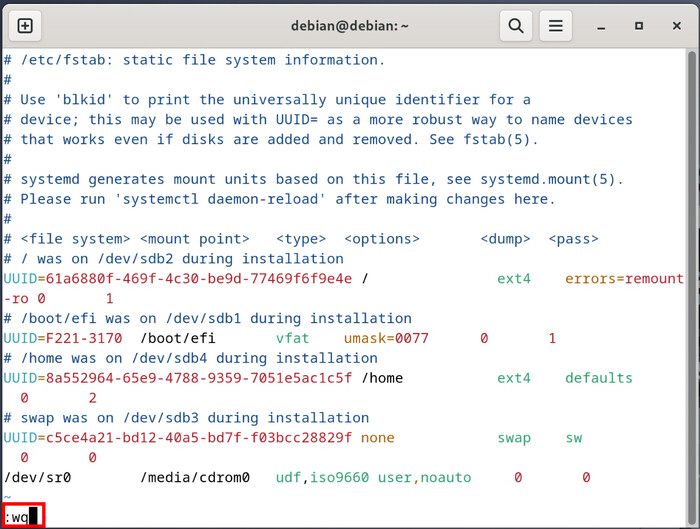Click the 'sw' option

pyautogui.click(x=574, y=437)
